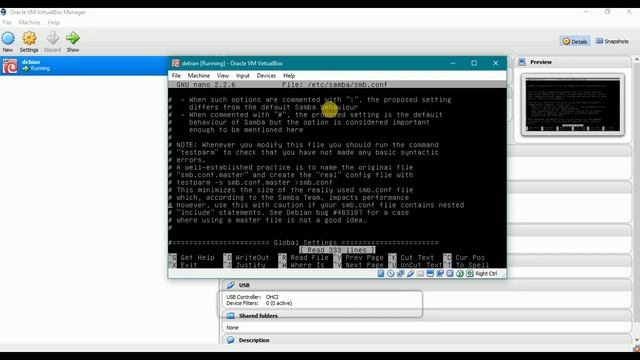Open Help menu in debian VM window
Screen dimensions: 640x360
pyautogui.click(x=289, y=76)
